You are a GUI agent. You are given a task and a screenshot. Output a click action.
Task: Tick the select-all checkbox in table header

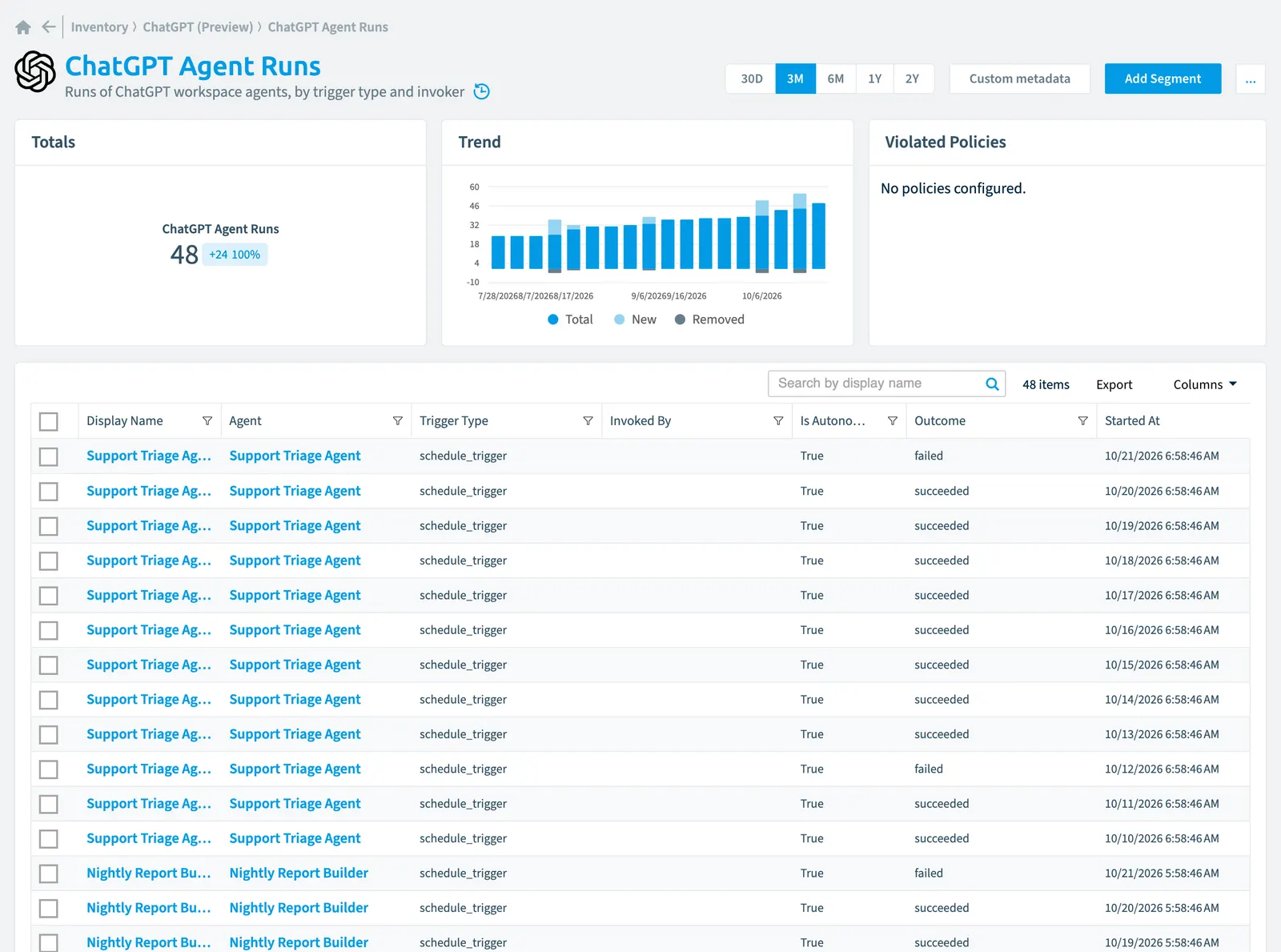tap(49, 421)
